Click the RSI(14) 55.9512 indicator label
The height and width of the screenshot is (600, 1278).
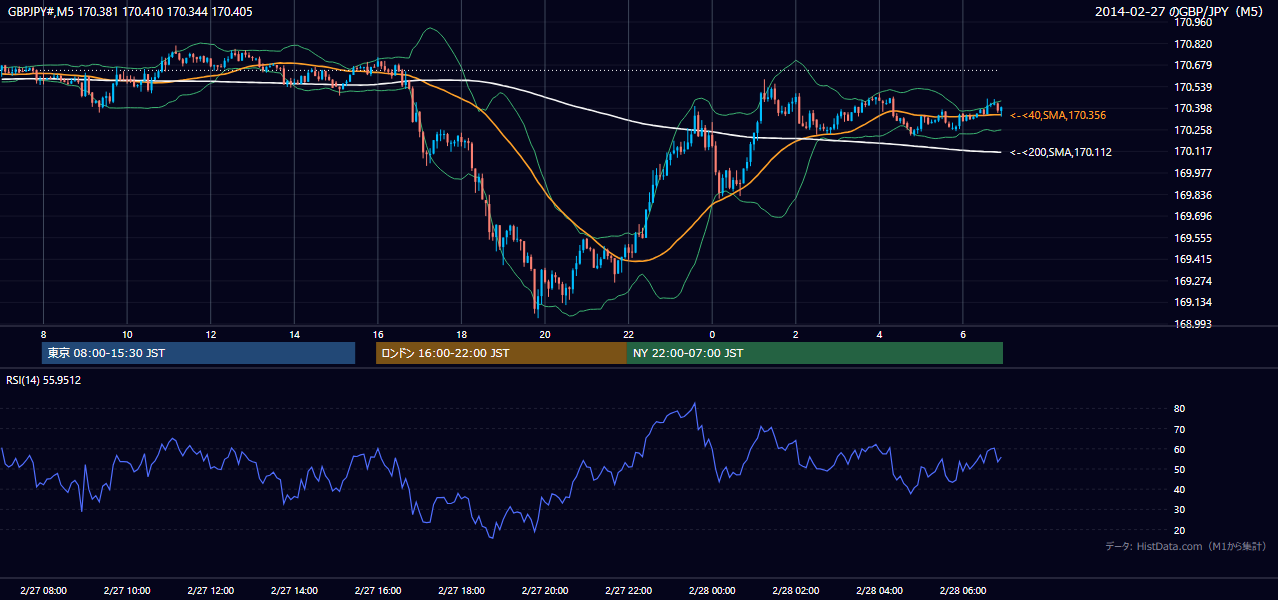[44, 380]
